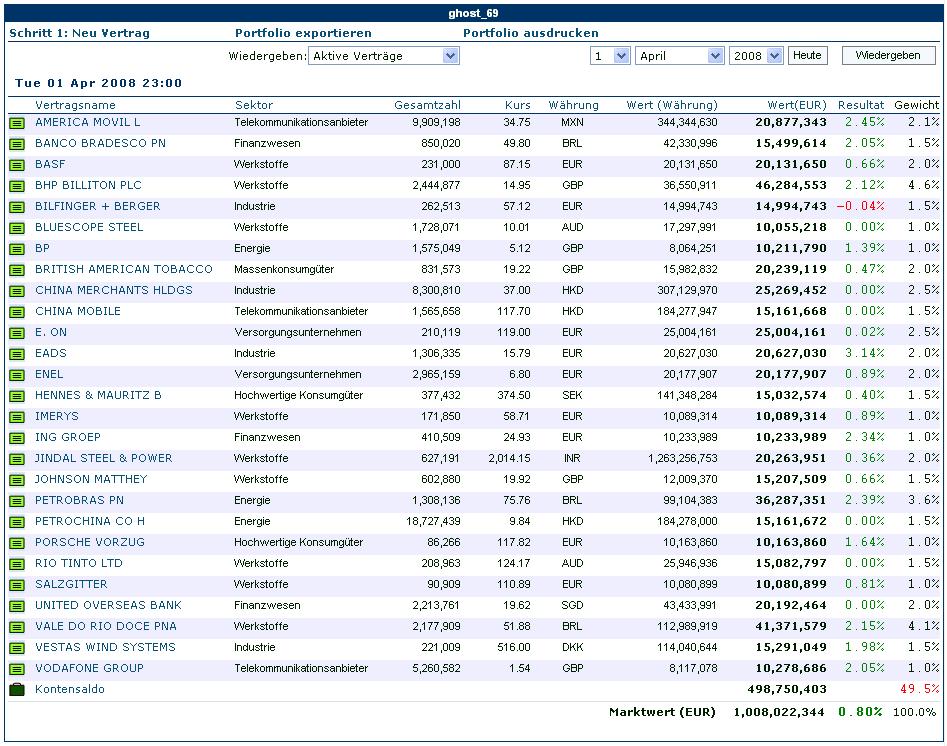
Task: Click the green icon next to BASF
Action: 17,165
